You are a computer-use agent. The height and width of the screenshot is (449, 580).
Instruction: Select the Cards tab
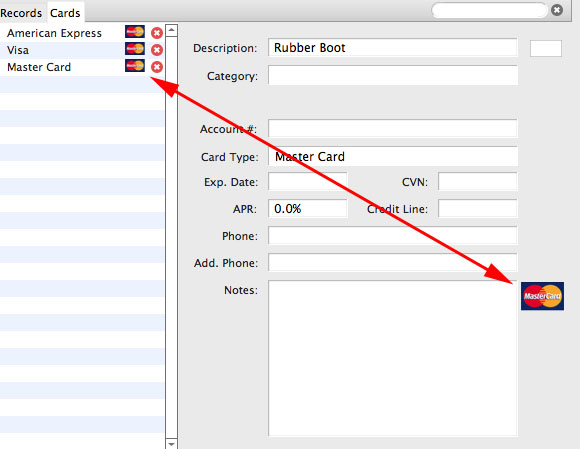[65, 13]
